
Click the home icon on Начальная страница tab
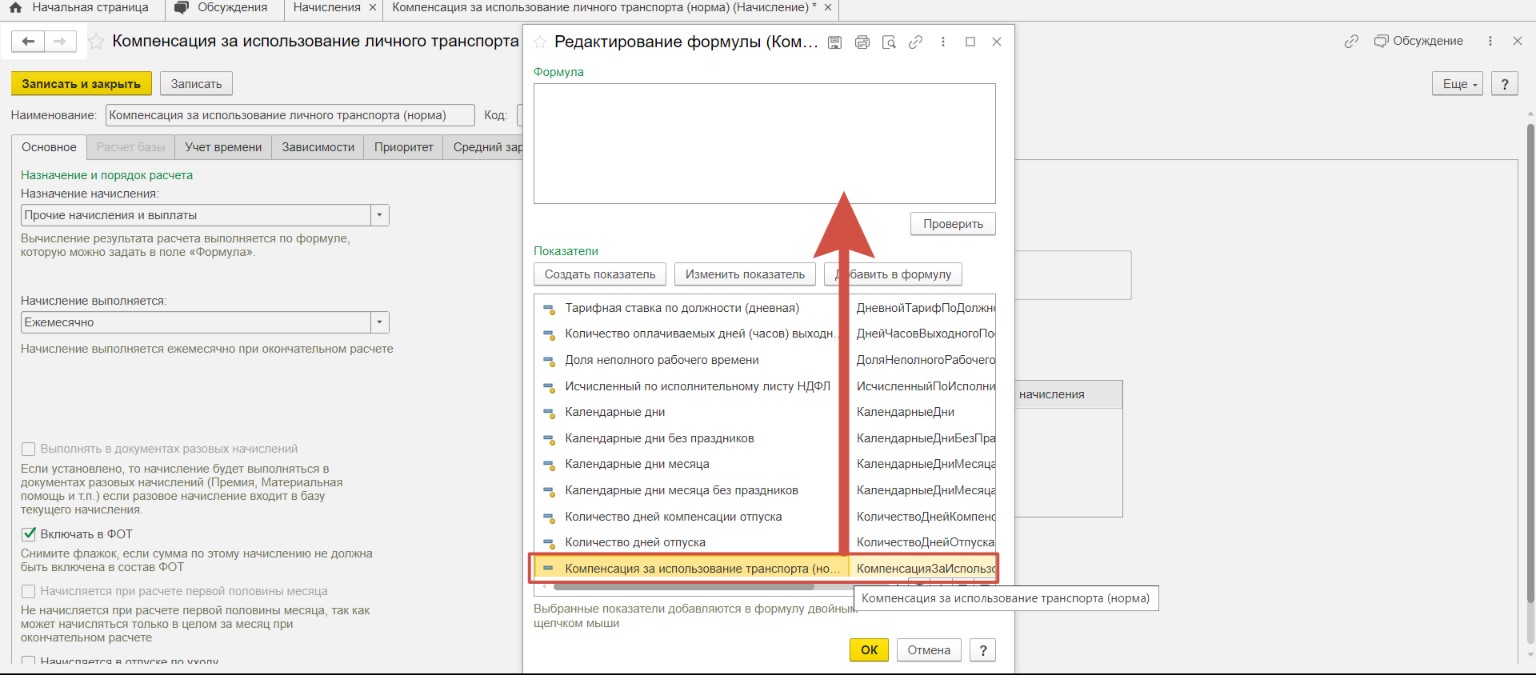pos(16,8)
